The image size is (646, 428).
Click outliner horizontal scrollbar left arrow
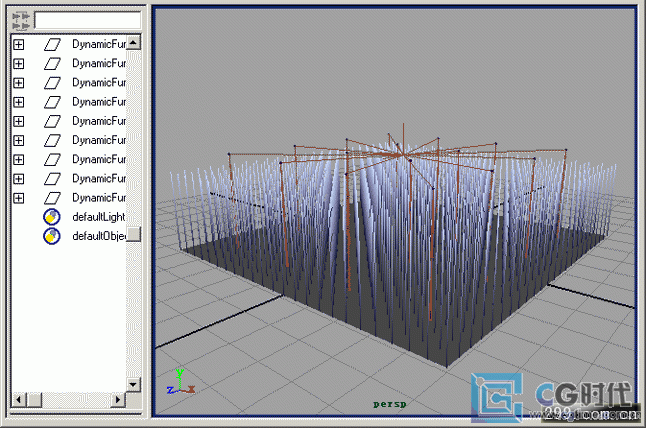(19, 399)
